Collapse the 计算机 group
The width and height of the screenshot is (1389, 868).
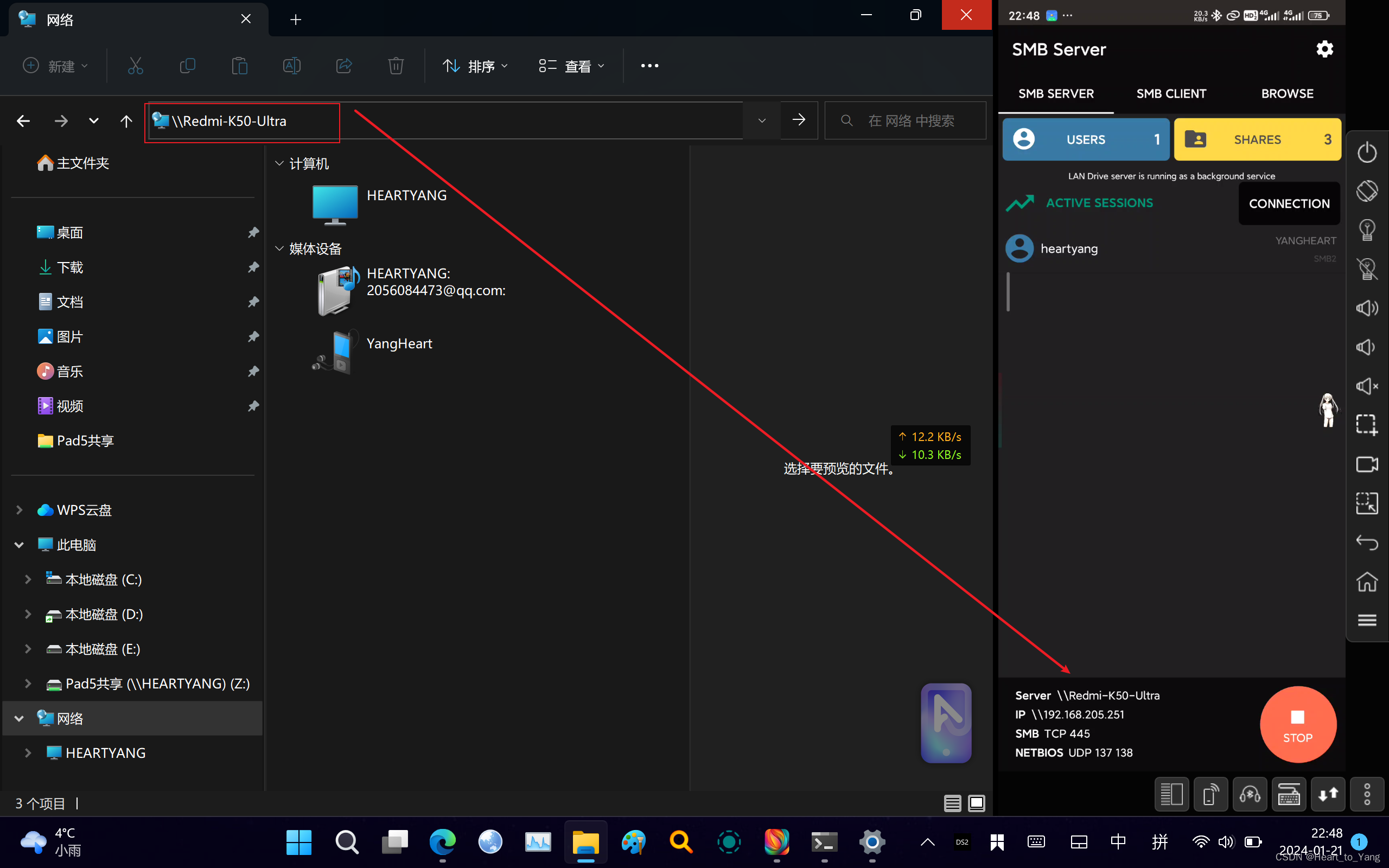point(279,164)
